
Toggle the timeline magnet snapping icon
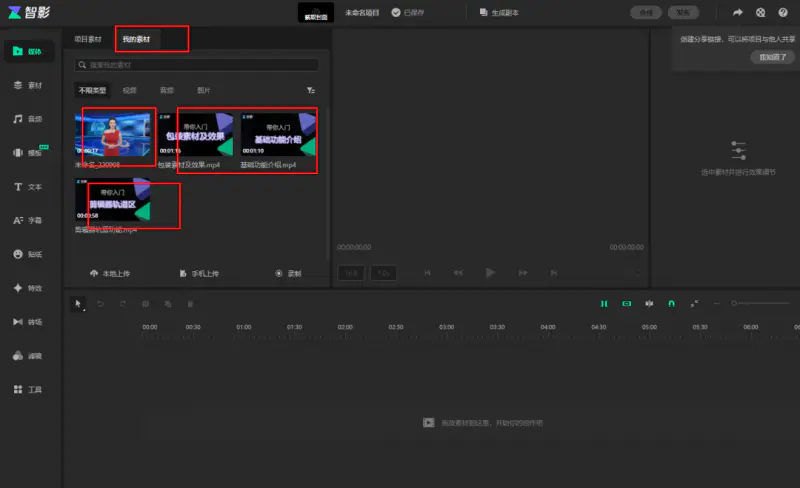672,303
